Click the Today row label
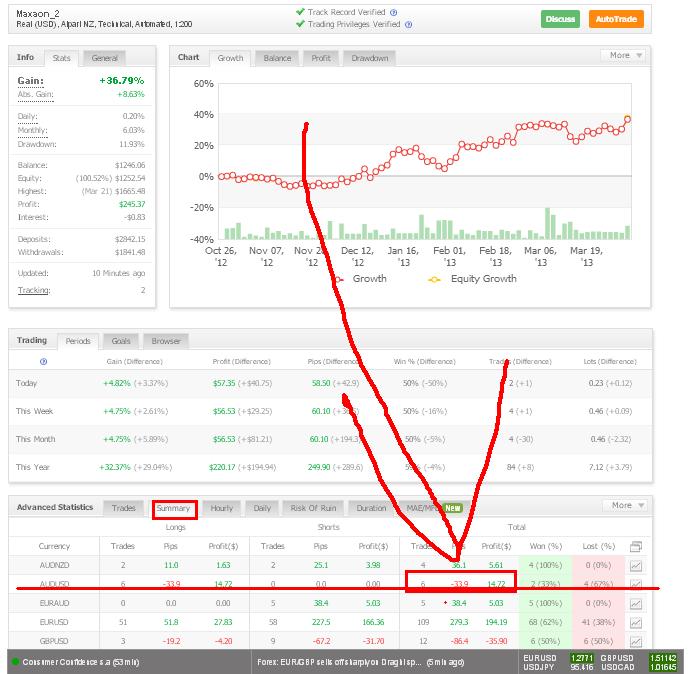This screenshot has width=690, height=674. pyautogui.click(x=26, y=383)
